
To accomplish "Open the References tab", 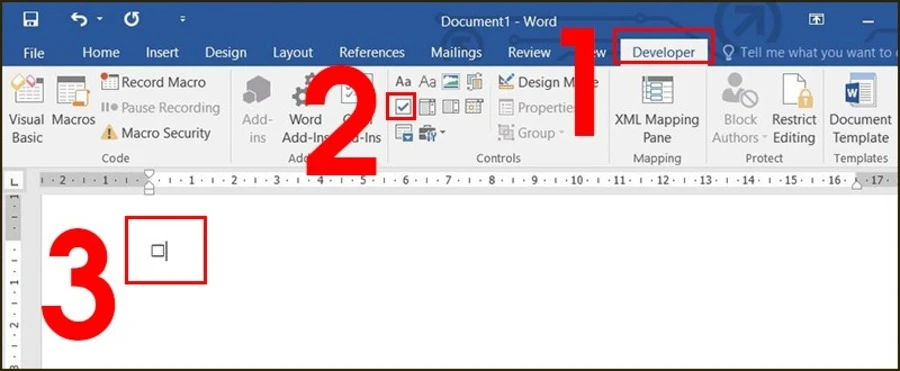I will pos(372,53).
